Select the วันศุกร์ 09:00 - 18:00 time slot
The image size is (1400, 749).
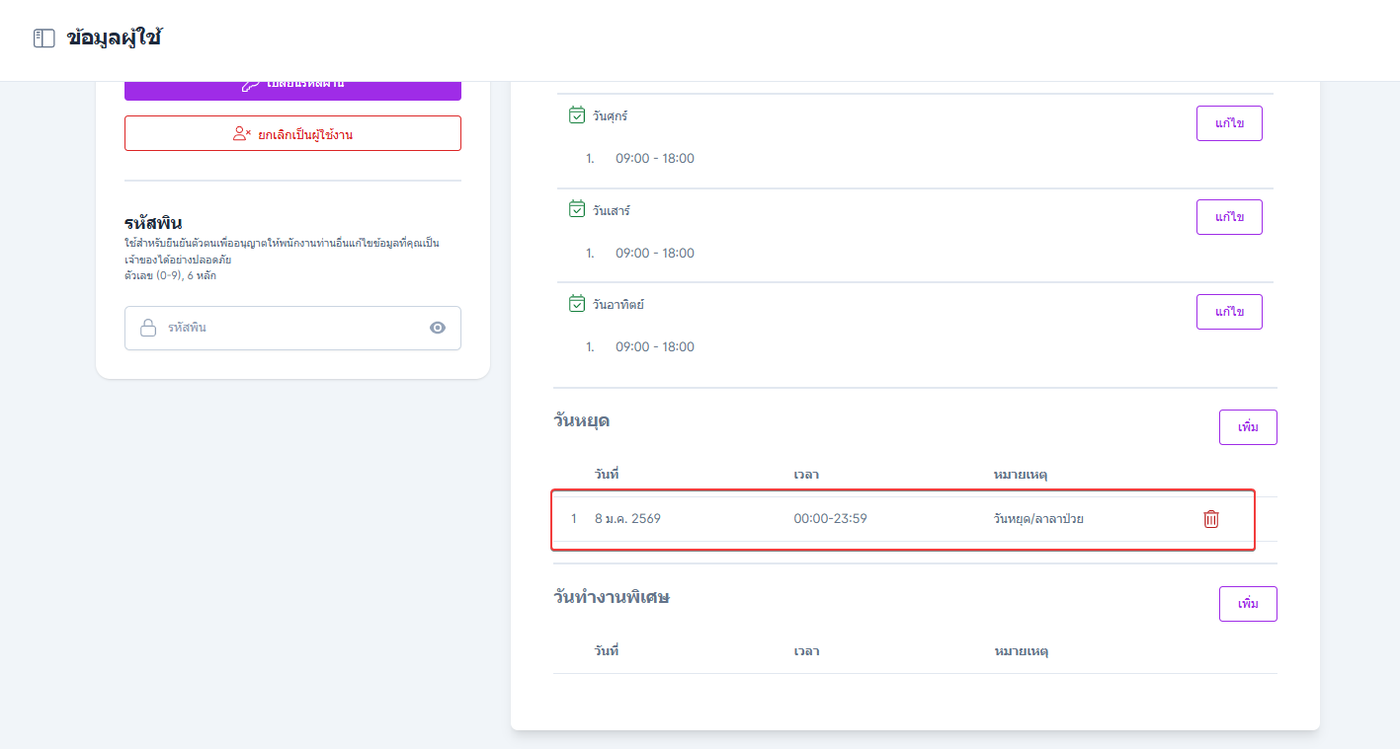[x=654, y=158]
